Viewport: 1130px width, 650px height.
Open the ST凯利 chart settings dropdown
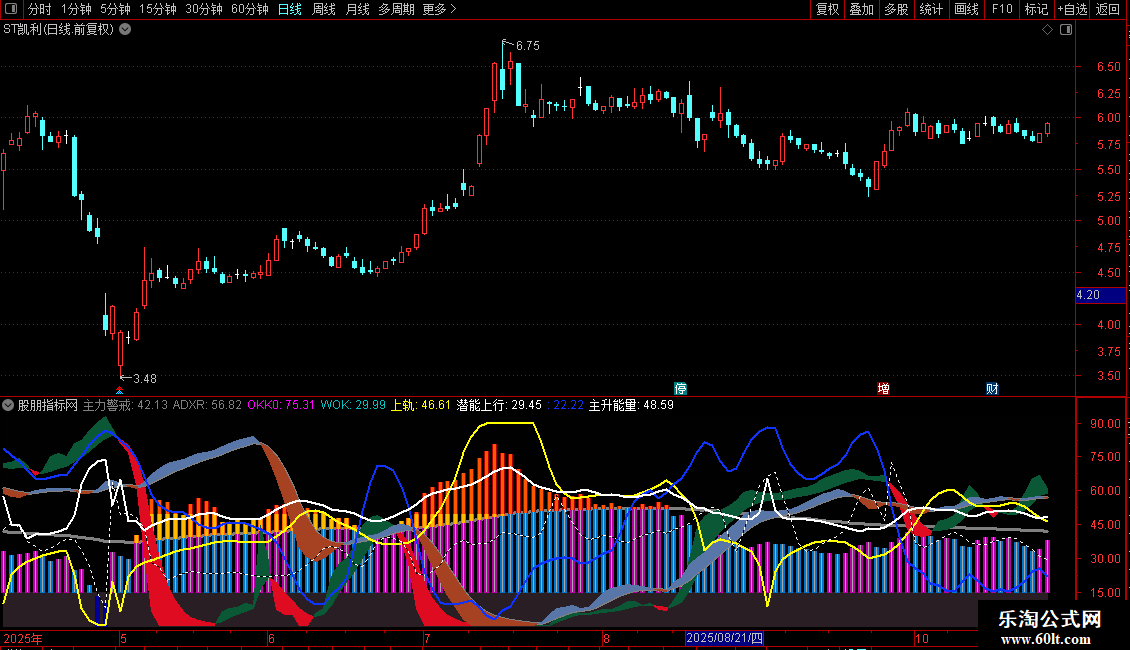(x=125, y=30)
